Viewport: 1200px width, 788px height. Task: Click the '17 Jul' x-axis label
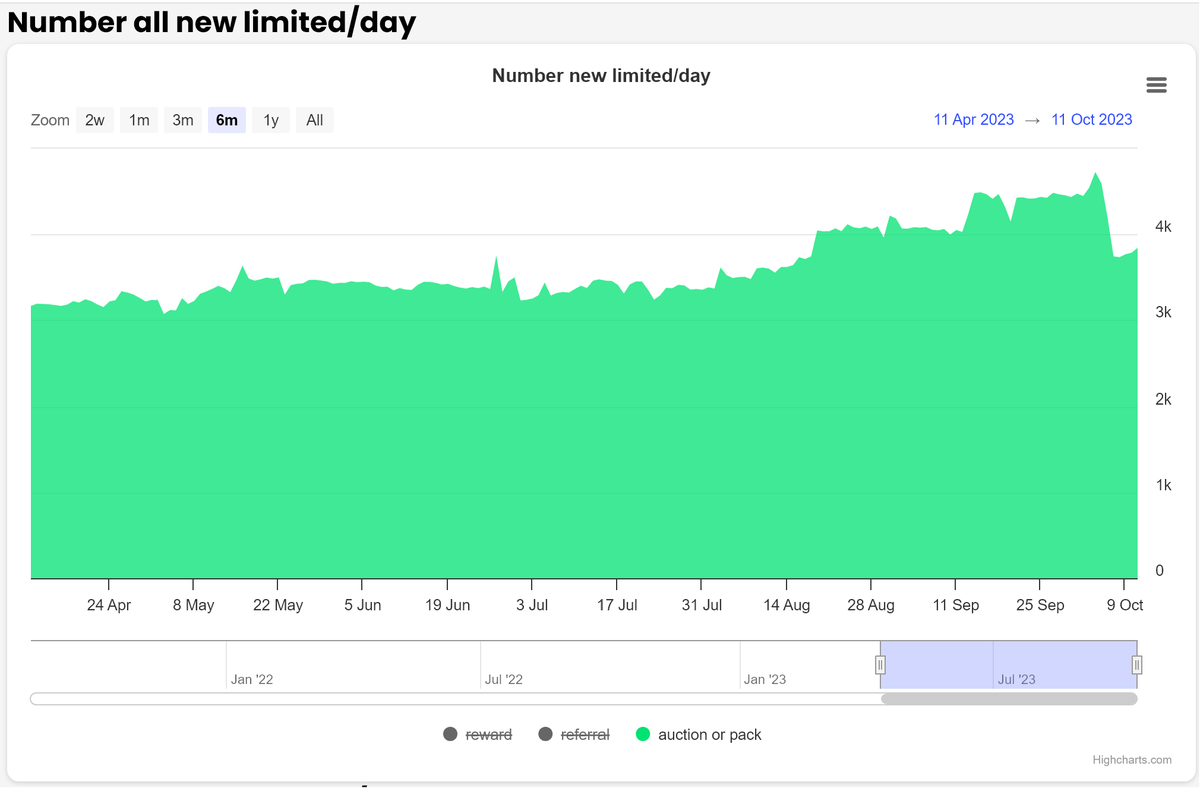(x=617, y=605)
